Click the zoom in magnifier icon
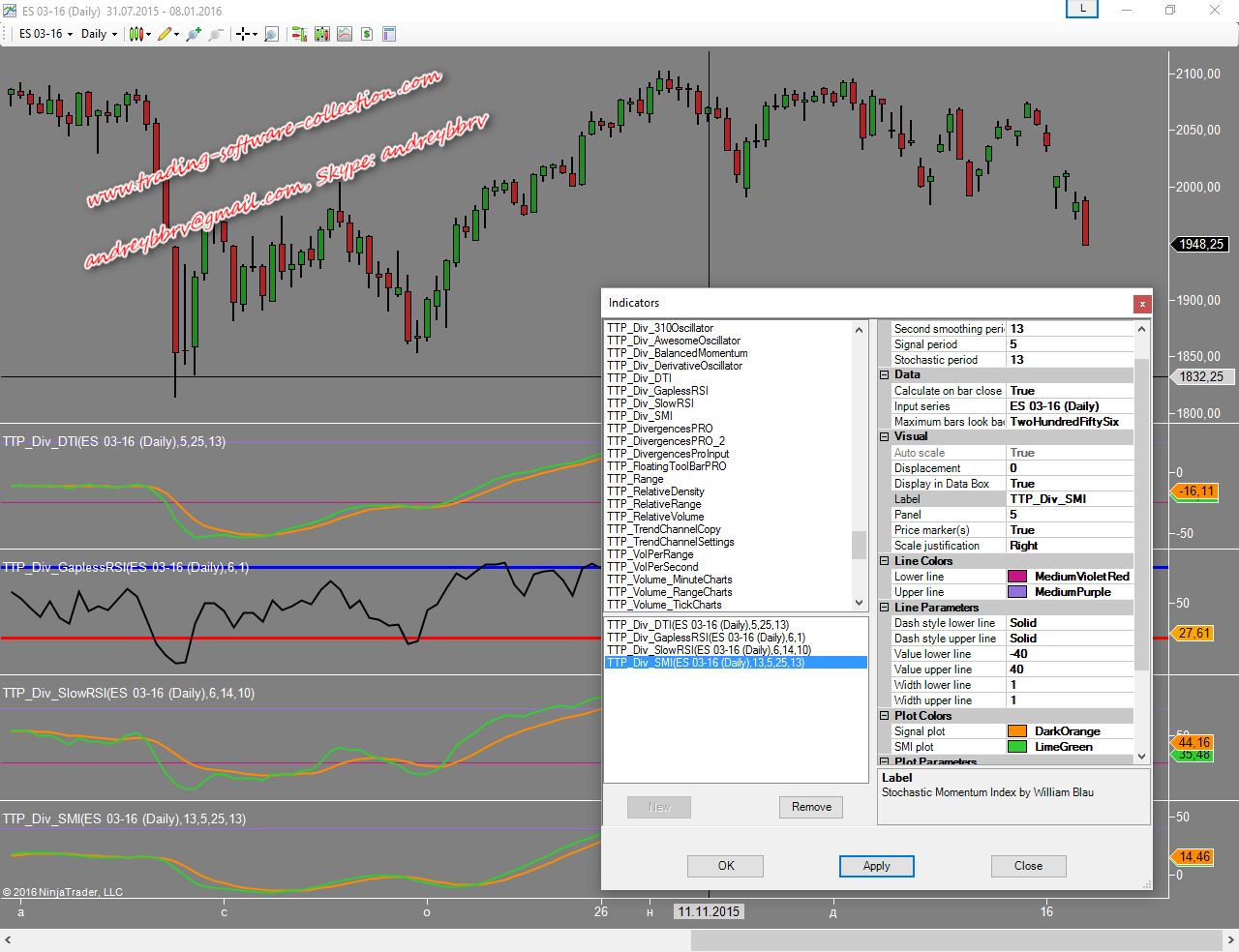 [193, 34]
